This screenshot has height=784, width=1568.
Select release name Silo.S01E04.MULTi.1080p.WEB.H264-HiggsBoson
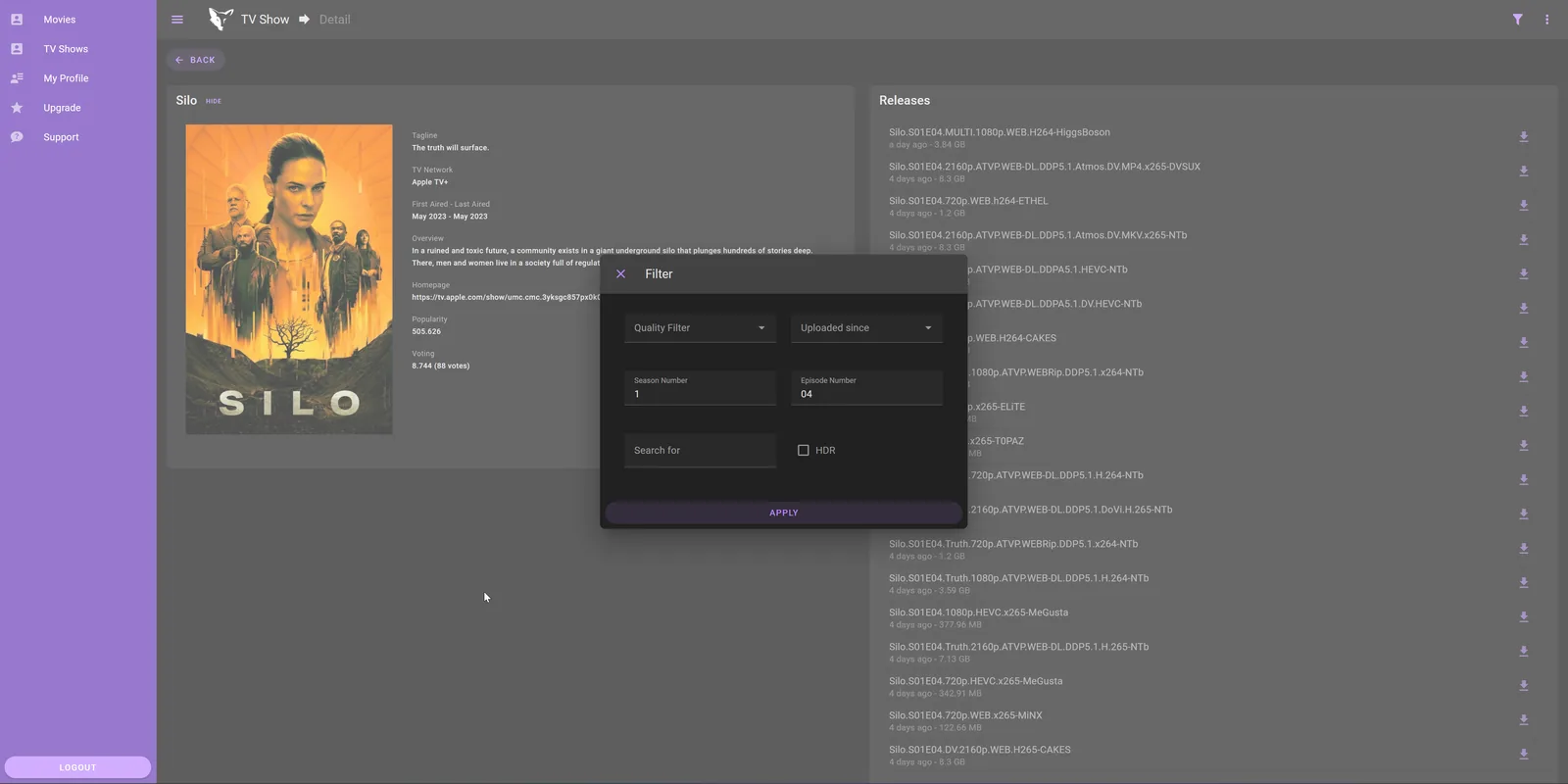coord(1000,132)
